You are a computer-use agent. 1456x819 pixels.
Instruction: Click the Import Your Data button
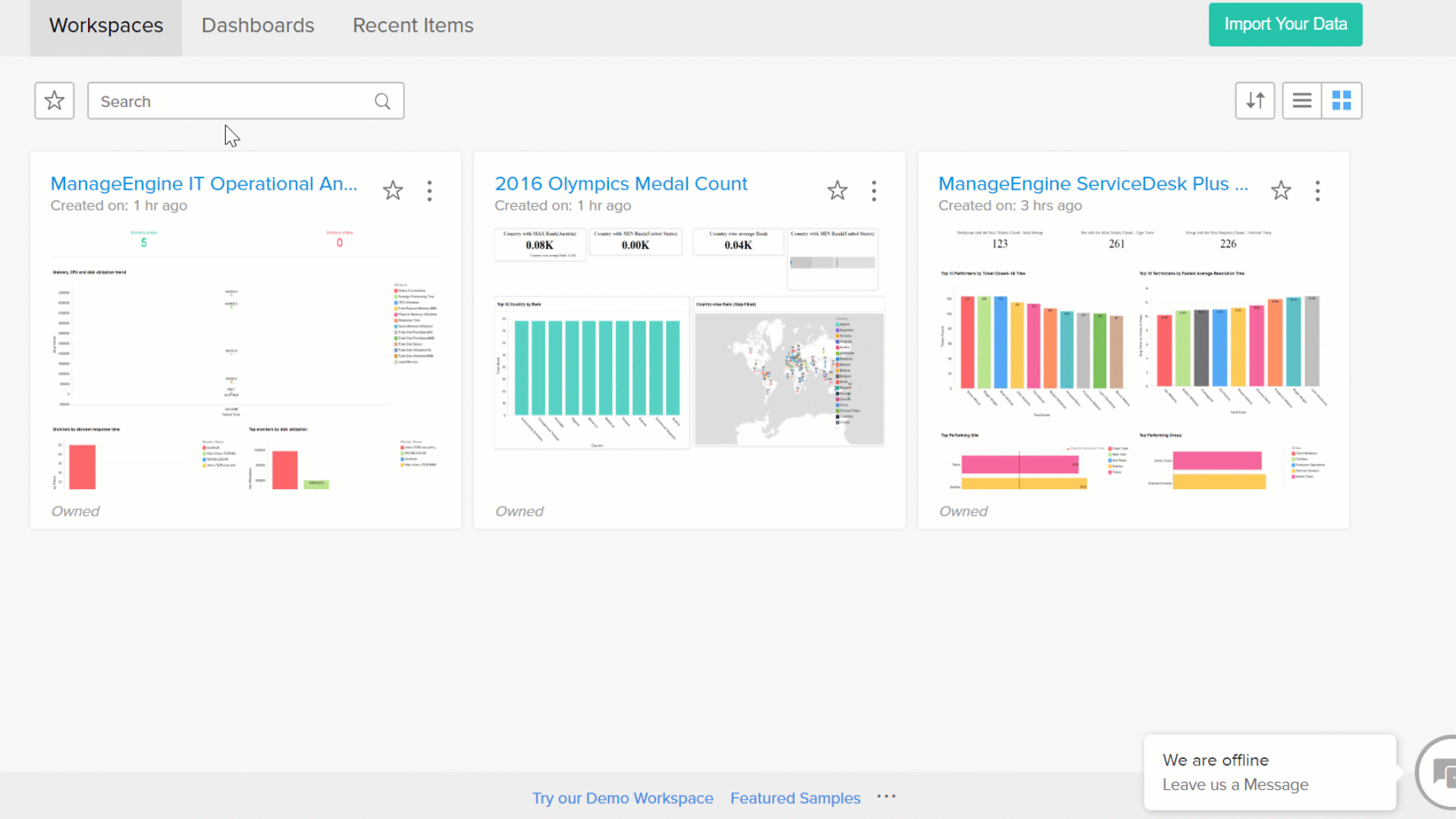(1285, 24)
